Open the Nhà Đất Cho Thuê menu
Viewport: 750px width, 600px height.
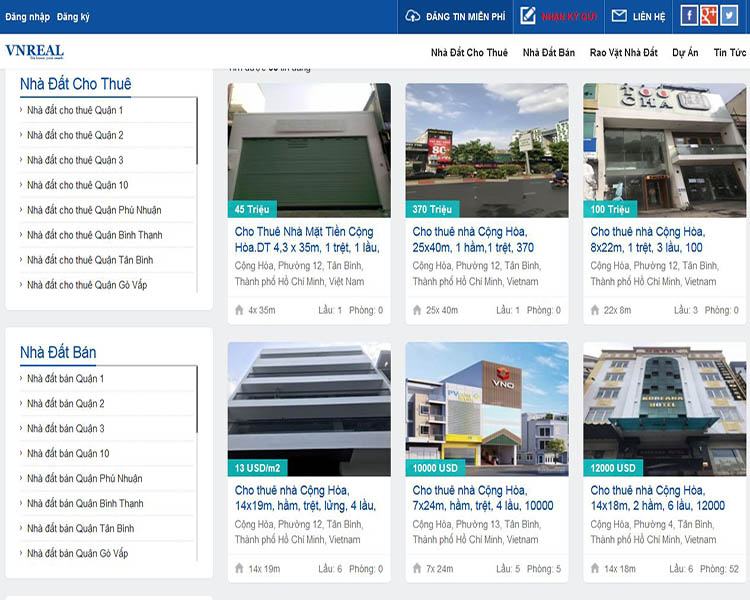(x=469, y=52)
